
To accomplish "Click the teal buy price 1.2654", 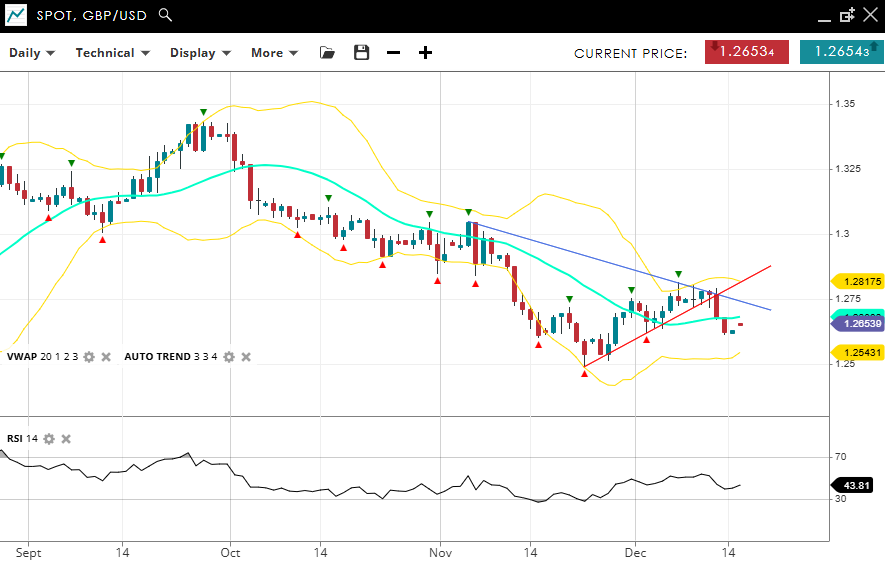I will pyautogui.click(x=841, y=52).
